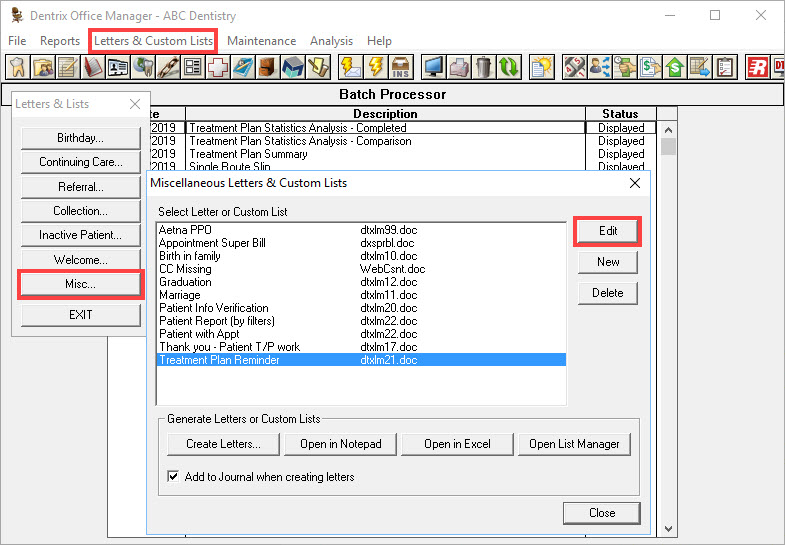Click the clipboard checklist toolbar icon
785x545 pixels.
[x=725, y=67]
